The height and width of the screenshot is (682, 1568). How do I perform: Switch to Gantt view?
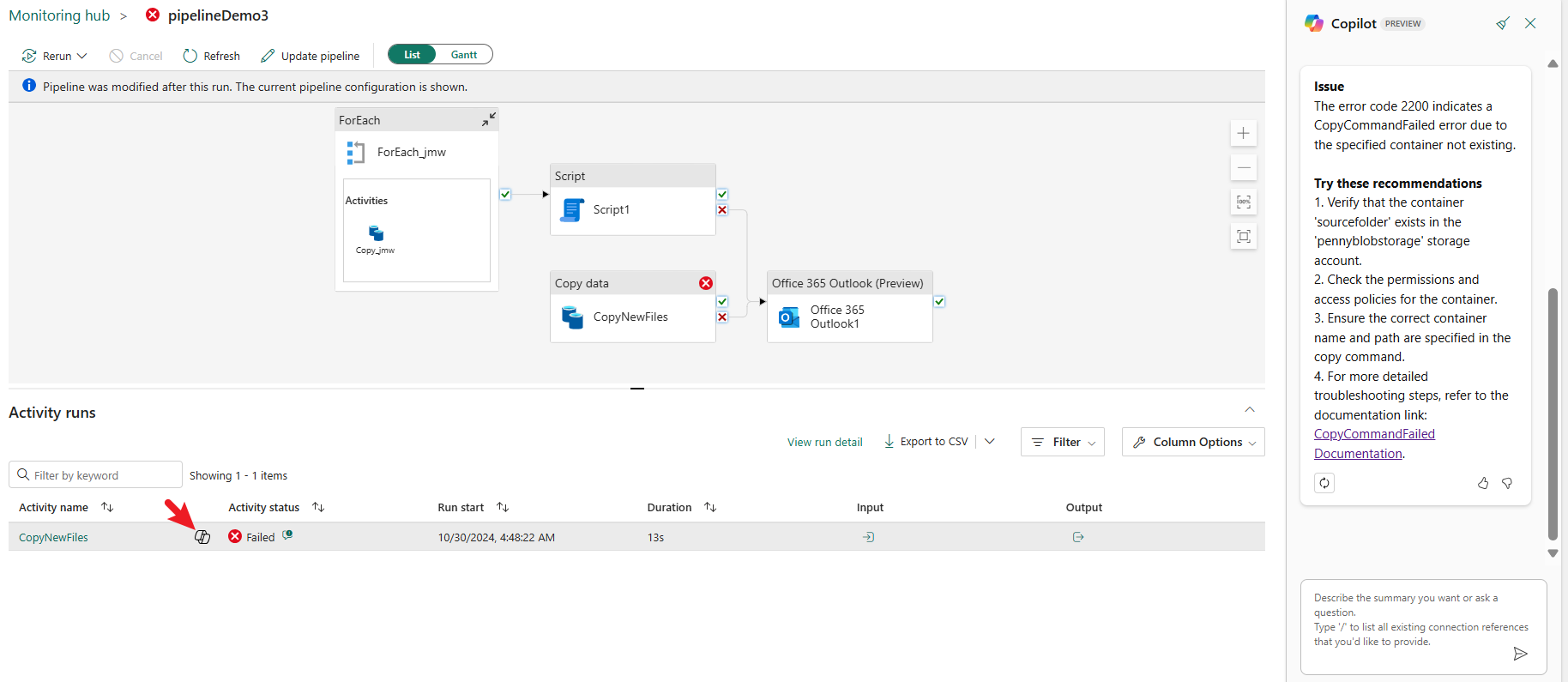point(464,55)
